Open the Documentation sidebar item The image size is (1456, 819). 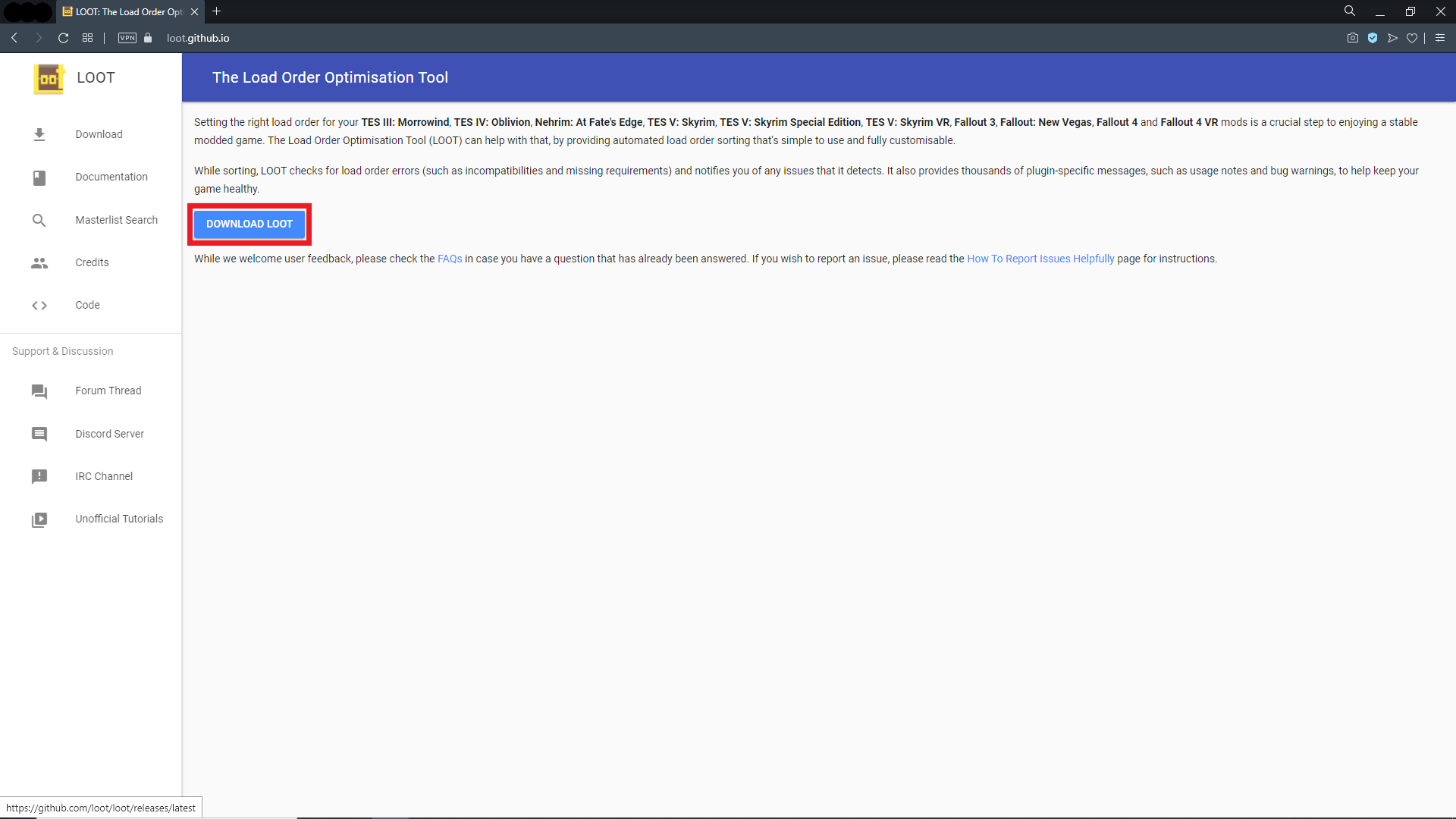[x=91, y=177]
